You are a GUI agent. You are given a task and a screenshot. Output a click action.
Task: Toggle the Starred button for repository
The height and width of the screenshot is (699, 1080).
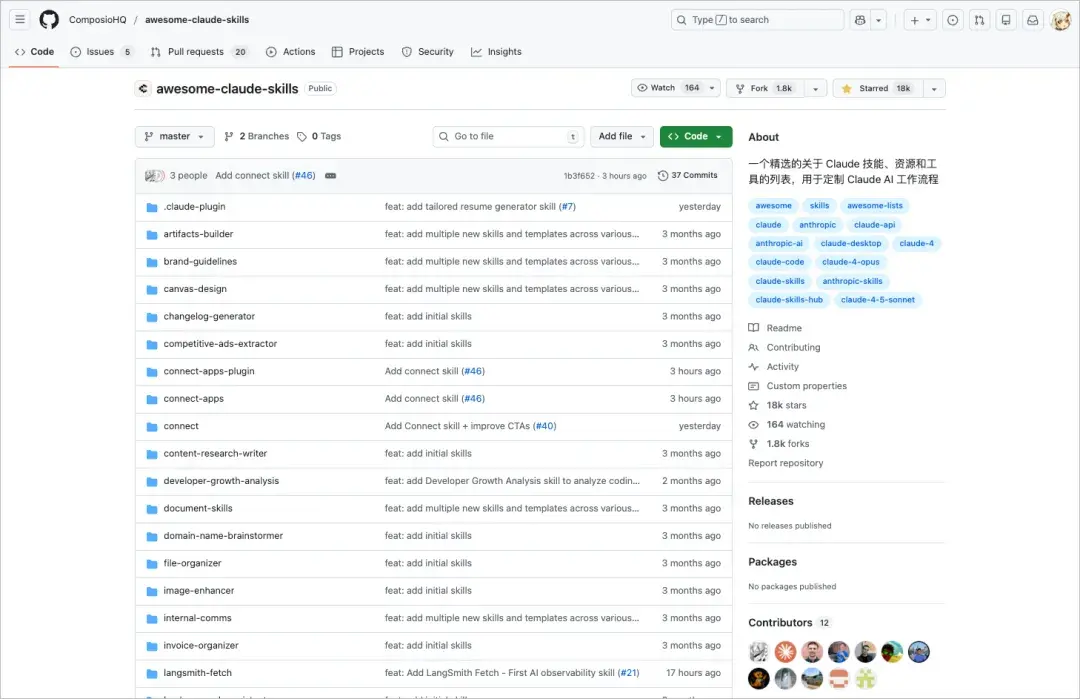click(877, 88)
